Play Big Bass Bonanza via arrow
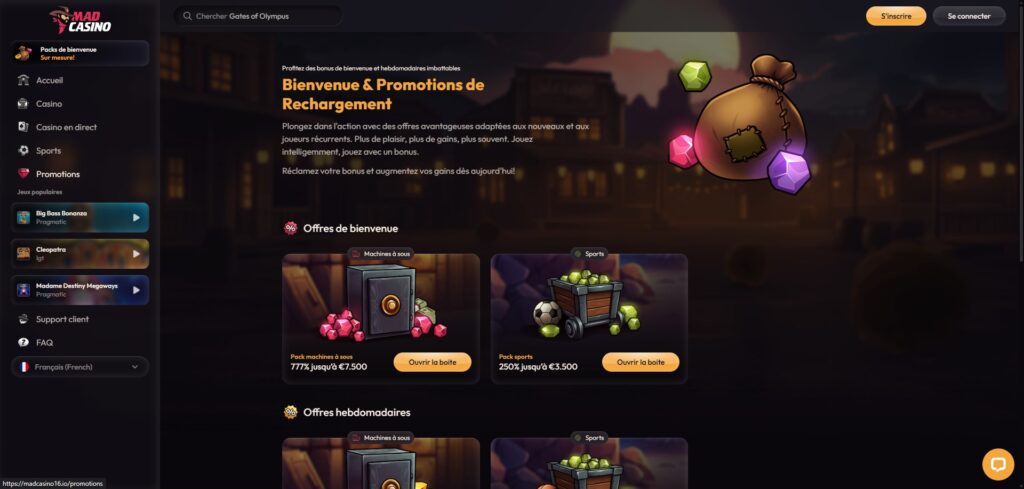1024x489 pixels. tap(136, 217)
